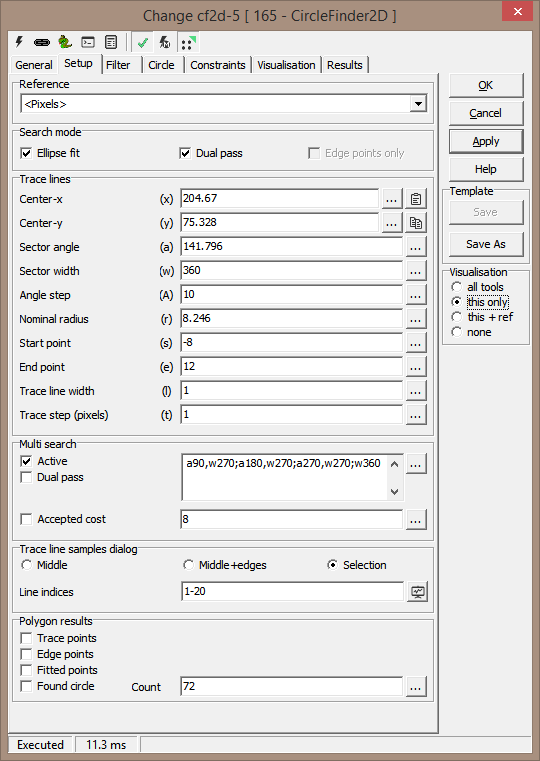Switch to the Constraints tab
Viewport: 540px width, 761px height.
217,65
